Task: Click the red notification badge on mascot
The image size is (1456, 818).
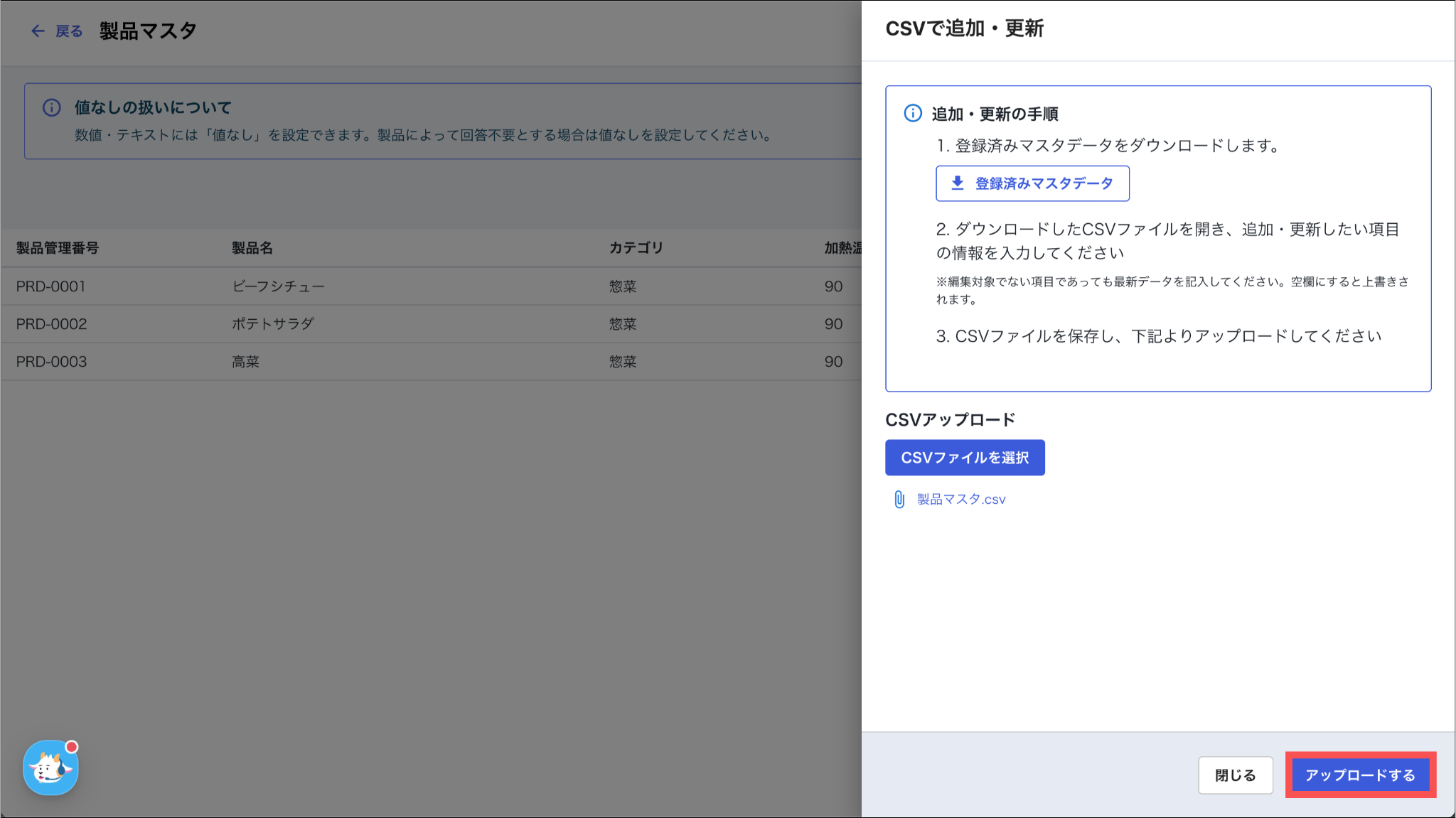Action: pyautogui.click(x=71, y=747)
